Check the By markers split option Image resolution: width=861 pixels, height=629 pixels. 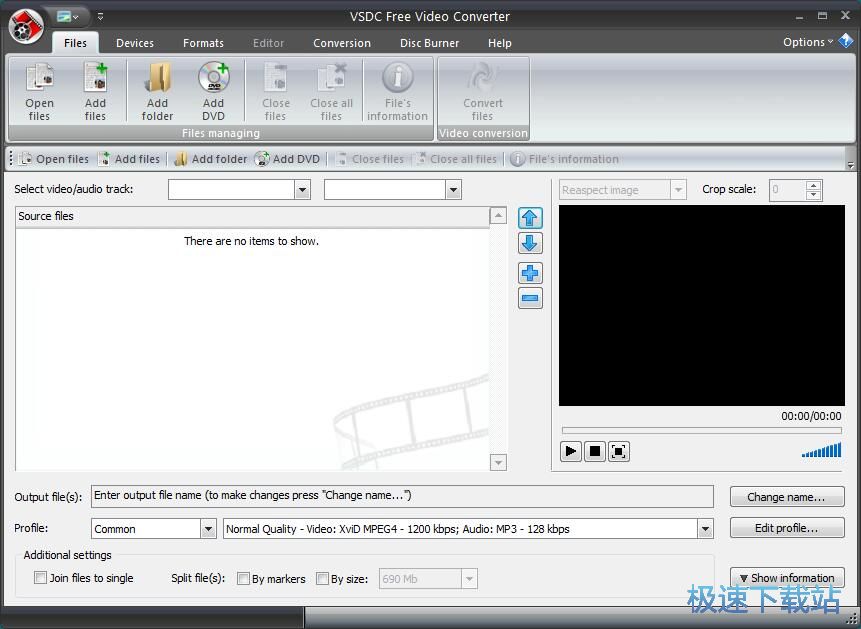pyautogui.click(x=243, y=578)
